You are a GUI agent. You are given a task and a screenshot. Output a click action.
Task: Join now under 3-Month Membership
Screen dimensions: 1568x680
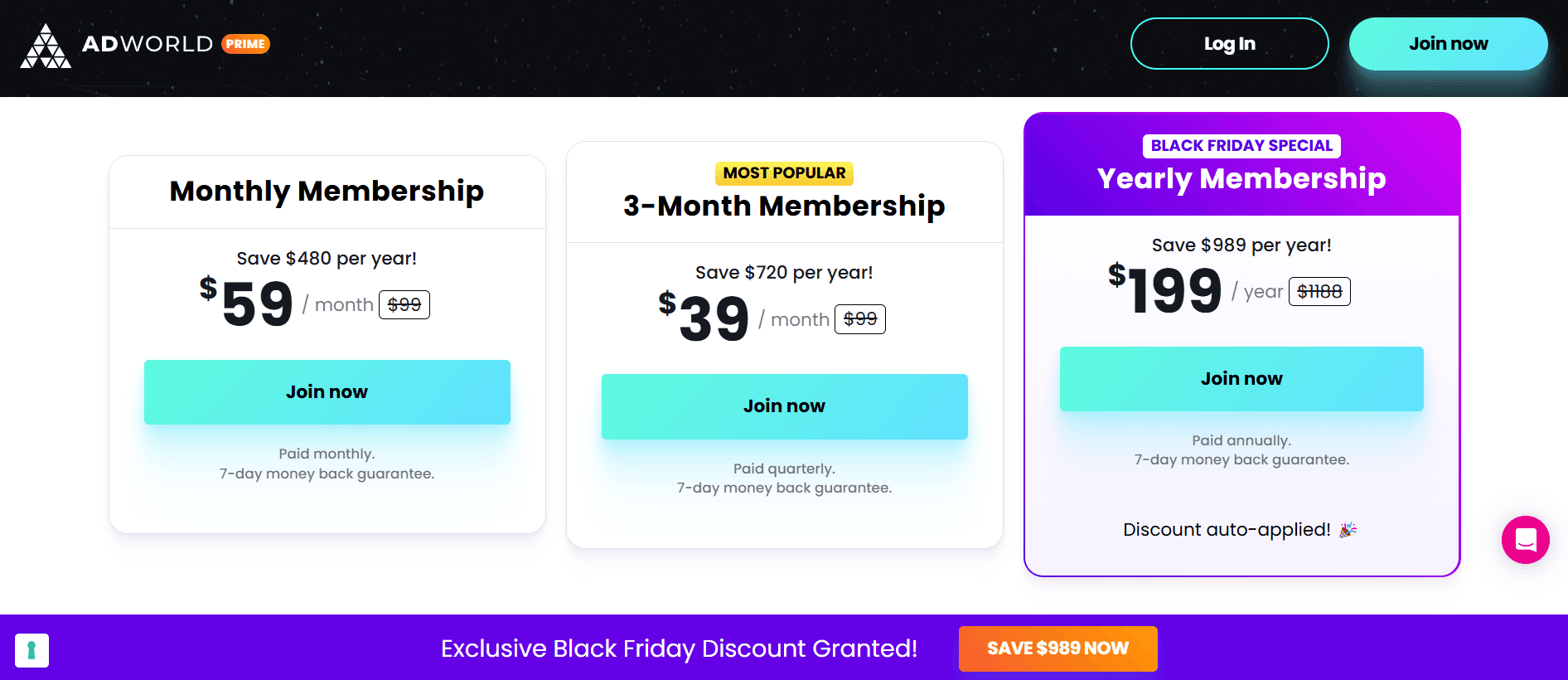tap(784, 406)
